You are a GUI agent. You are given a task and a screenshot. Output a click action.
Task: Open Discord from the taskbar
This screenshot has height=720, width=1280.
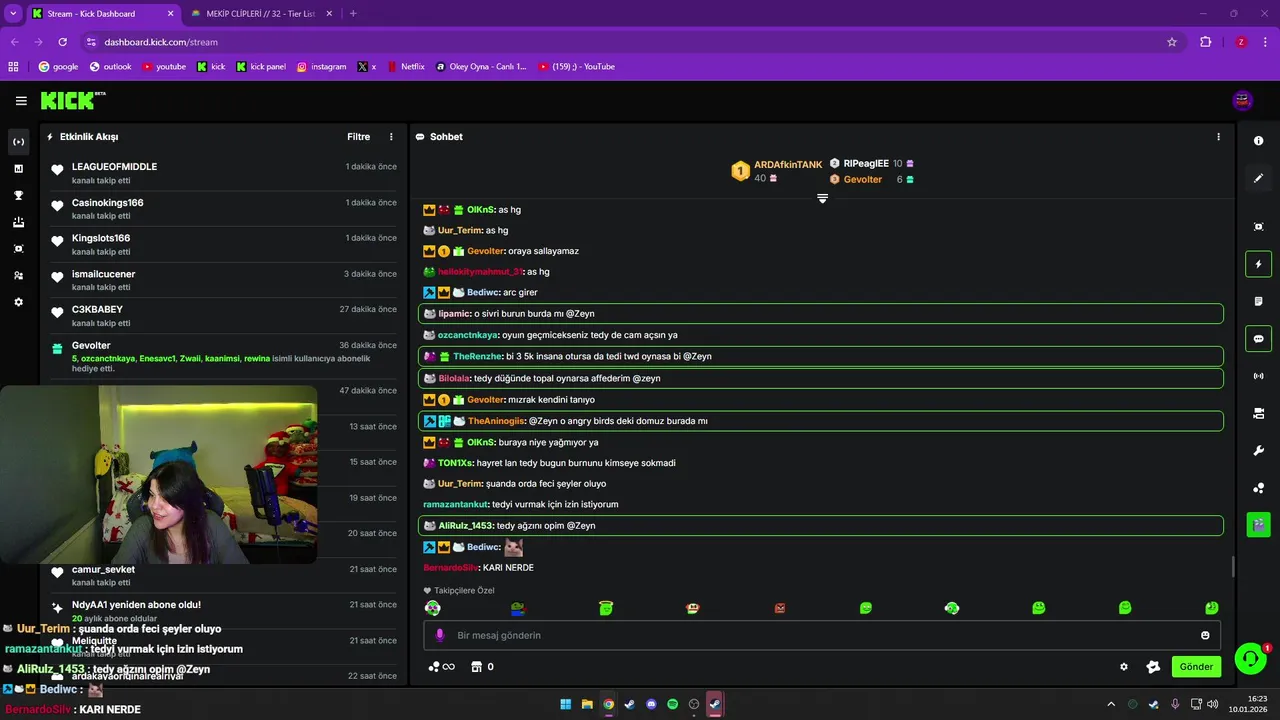[651, 704]
